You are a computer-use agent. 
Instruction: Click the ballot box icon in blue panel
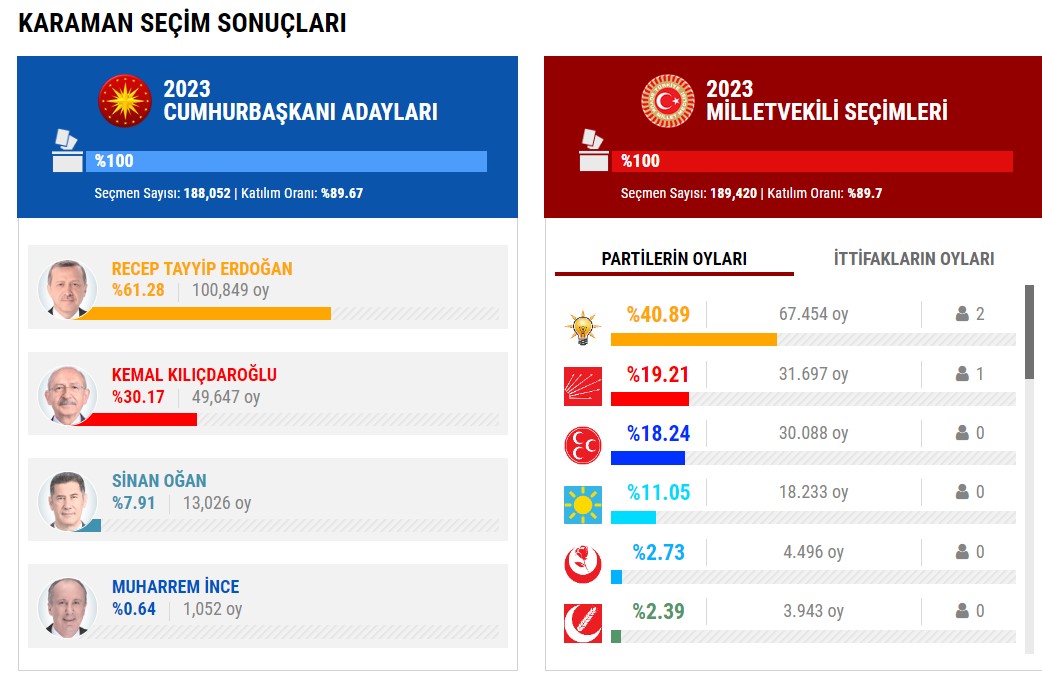coord(66,152)
